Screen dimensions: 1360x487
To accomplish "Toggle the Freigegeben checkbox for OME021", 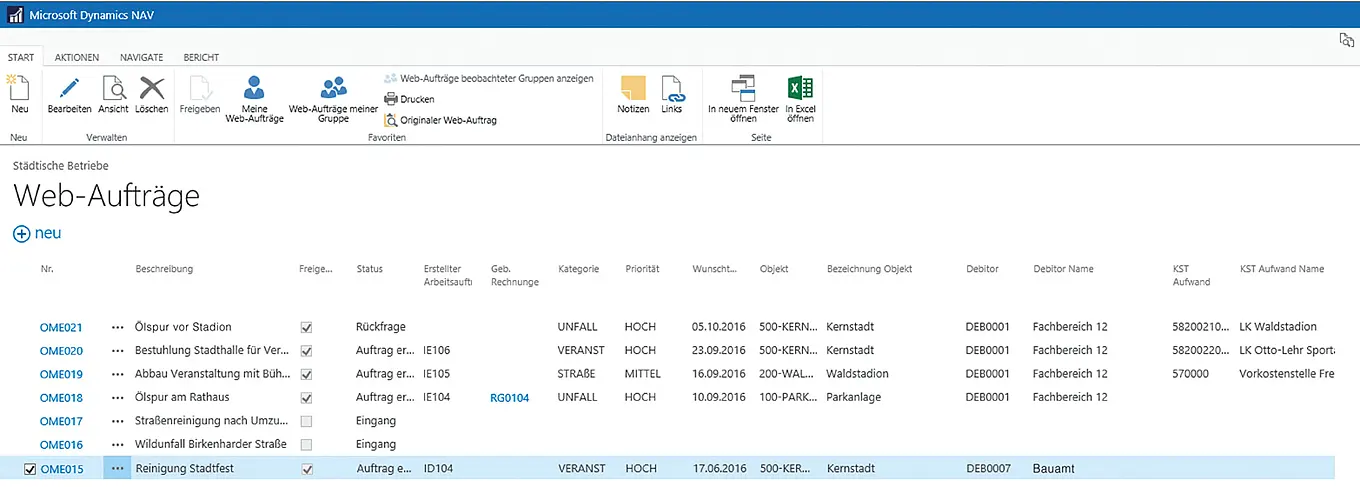I will pyautogui.click(x=307, y=327).
